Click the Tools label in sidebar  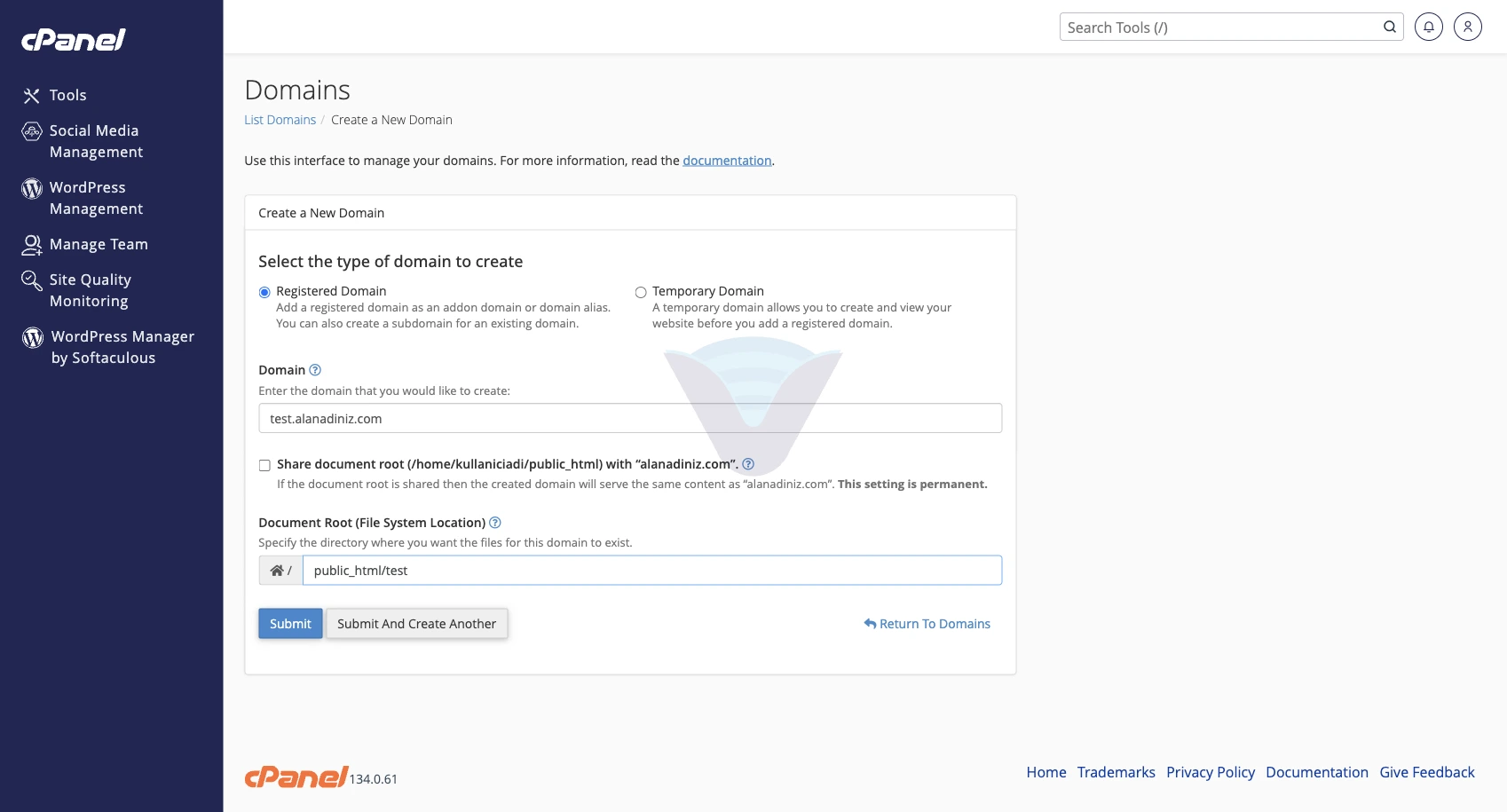68,95
